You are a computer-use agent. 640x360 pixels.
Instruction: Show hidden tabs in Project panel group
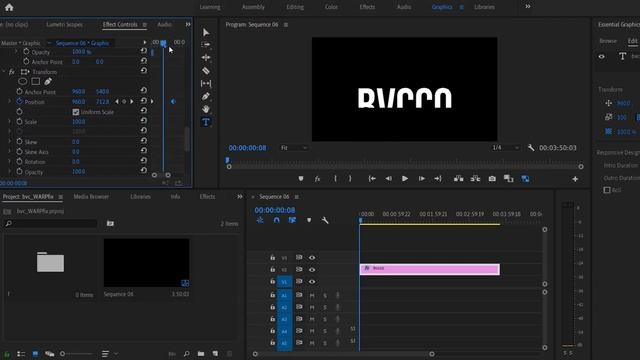[x=240, y=197]
